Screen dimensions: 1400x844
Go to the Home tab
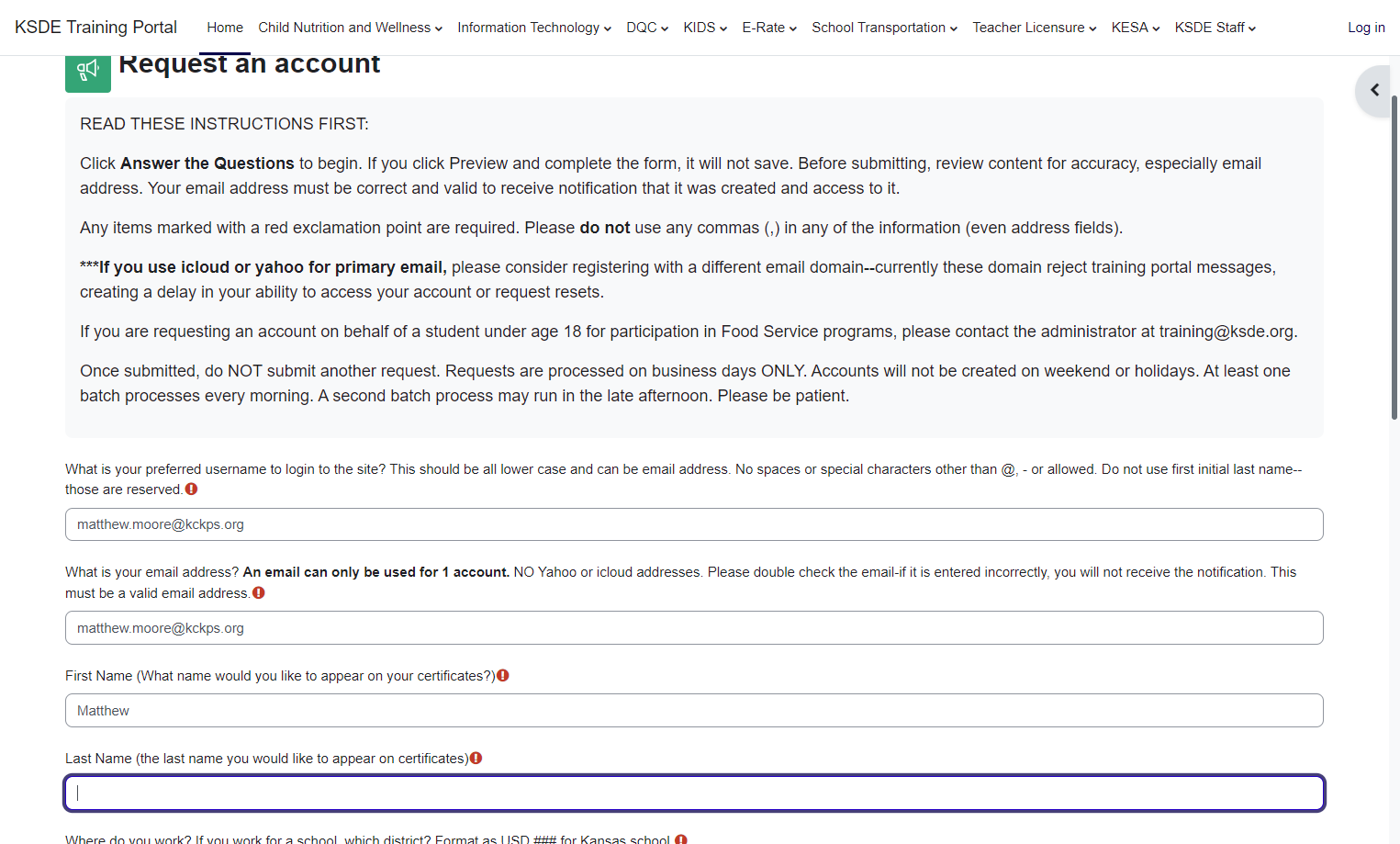[225, 28]
